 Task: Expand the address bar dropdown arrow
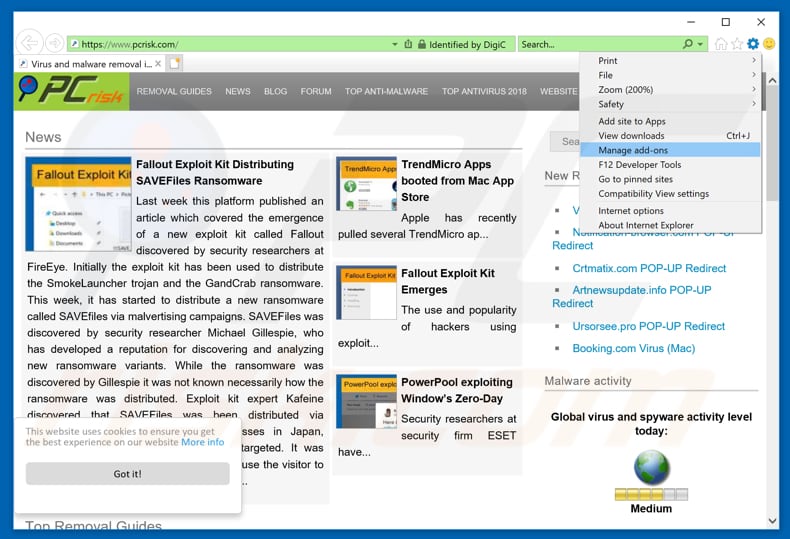(x=394, y=44)
